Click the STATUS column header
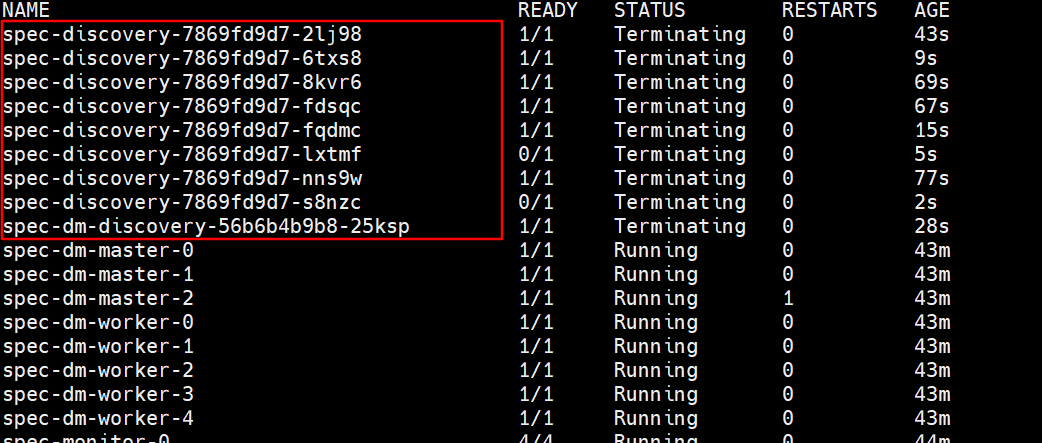1042x443 pixels. point(650,10)
